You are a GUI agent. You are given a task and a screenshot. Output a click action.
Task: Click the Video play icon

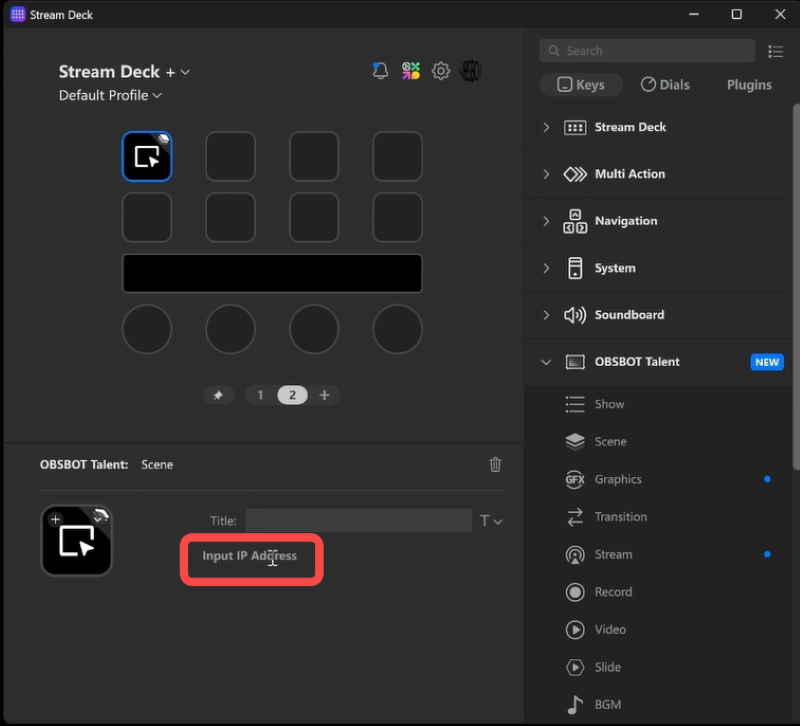tap(575, 630)
